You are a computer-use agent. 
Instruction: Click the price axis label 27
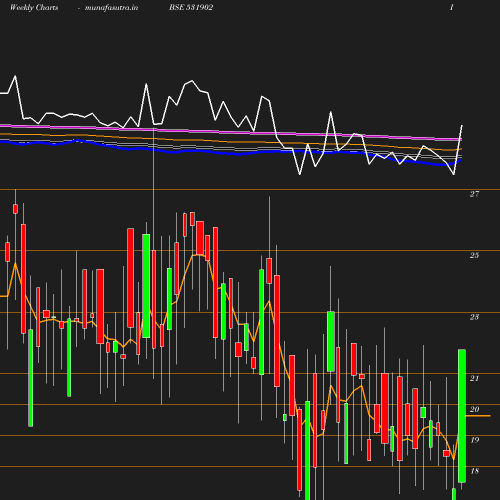tap(474, 194)
